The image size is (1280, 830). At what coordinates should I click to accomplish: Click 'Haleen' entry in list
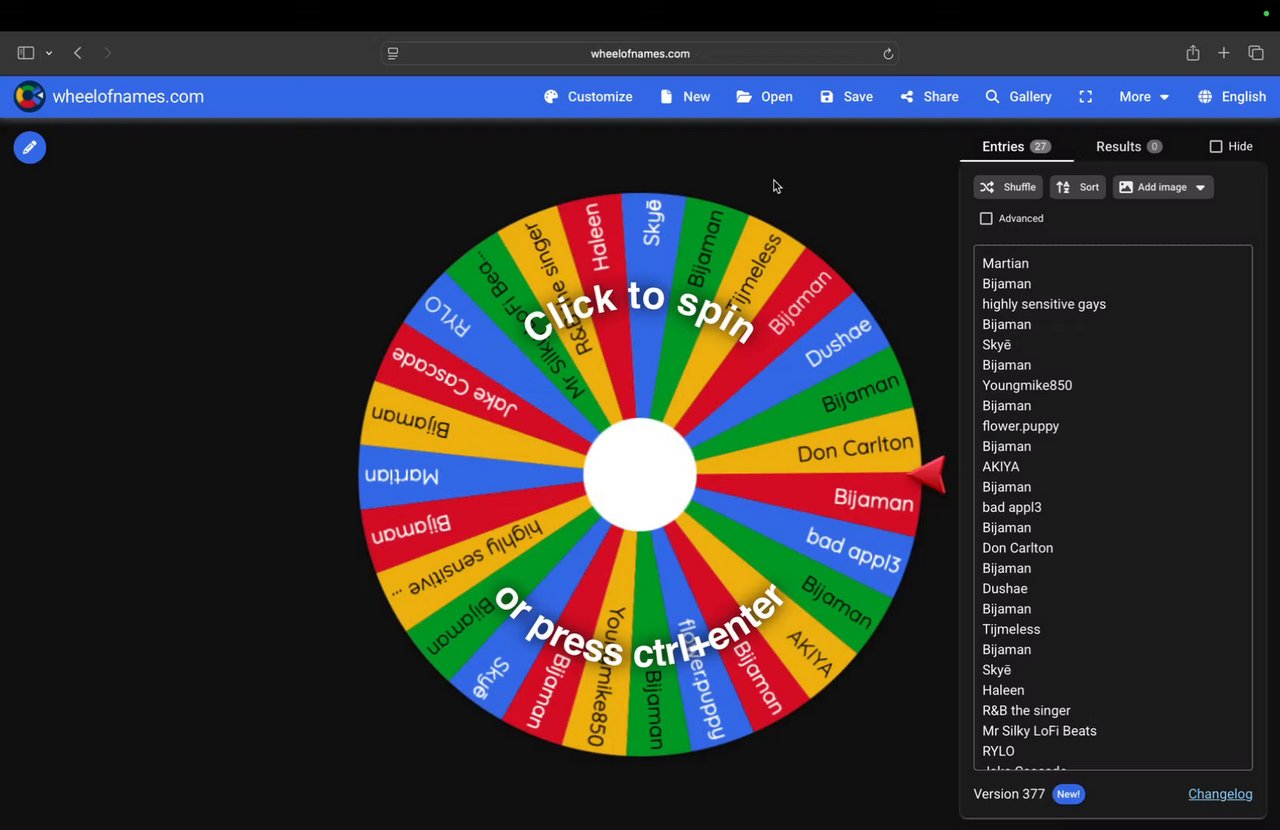click(x=1003, y=690)
